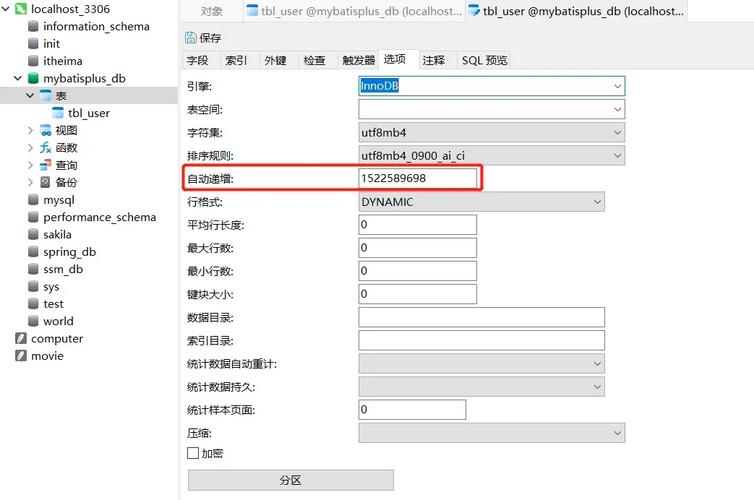Click the 自动递增 auto increment value field
The image size is (754, 500).
[x=417, y=178]
